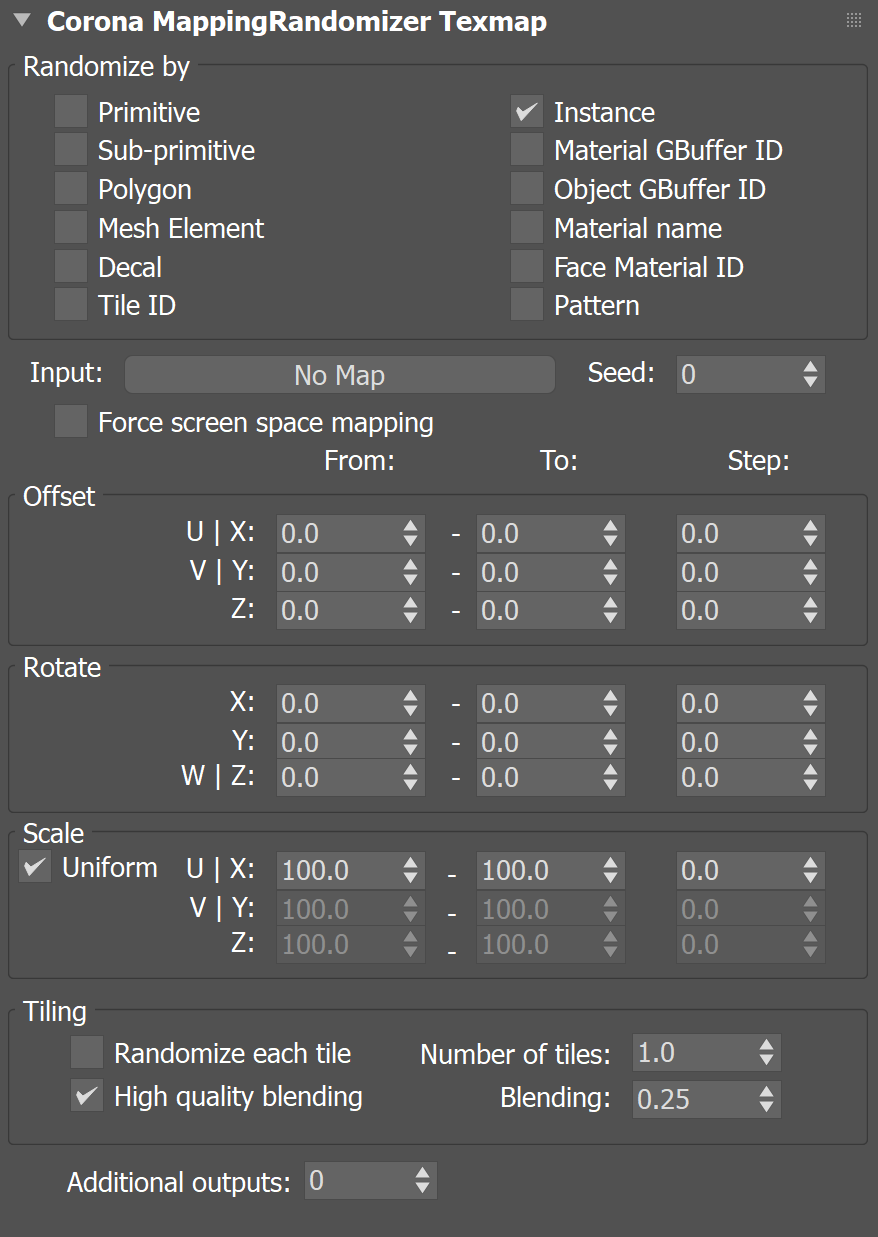Click the Blending spinner arrows
The height and width of the screenshot is (1237, 878).
[x=767, y=1099]
